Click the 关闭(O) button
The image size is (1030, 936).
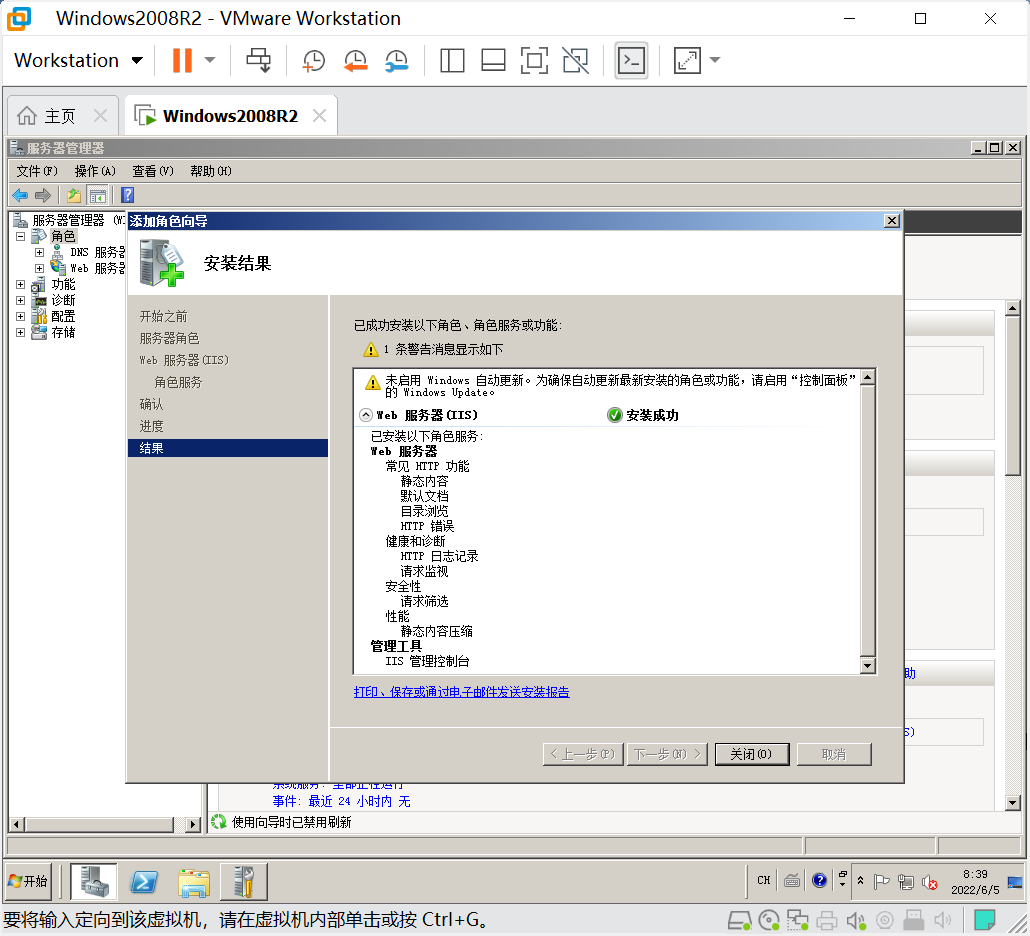pos(751,754)
